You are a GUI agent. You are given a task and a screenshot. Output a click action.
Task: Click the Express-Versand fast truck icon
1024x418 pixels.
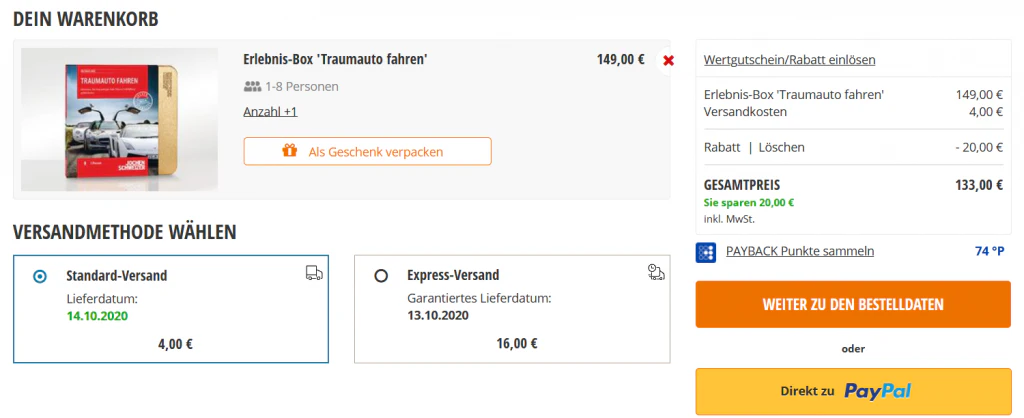pos(656,272)
